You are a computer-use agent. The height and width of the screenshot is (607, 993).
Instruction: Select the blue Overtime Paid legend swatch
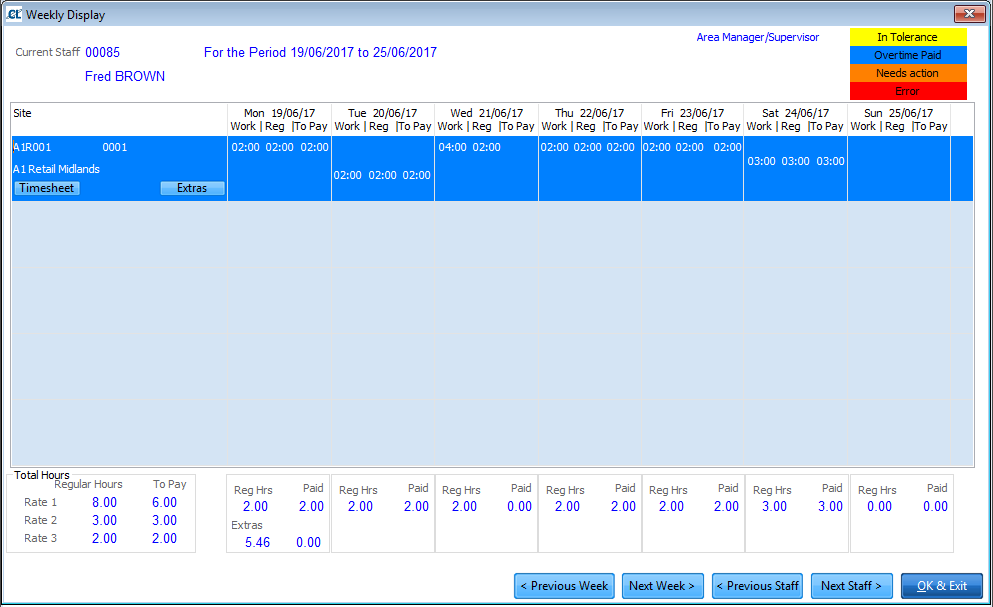(x=908, y=54)
